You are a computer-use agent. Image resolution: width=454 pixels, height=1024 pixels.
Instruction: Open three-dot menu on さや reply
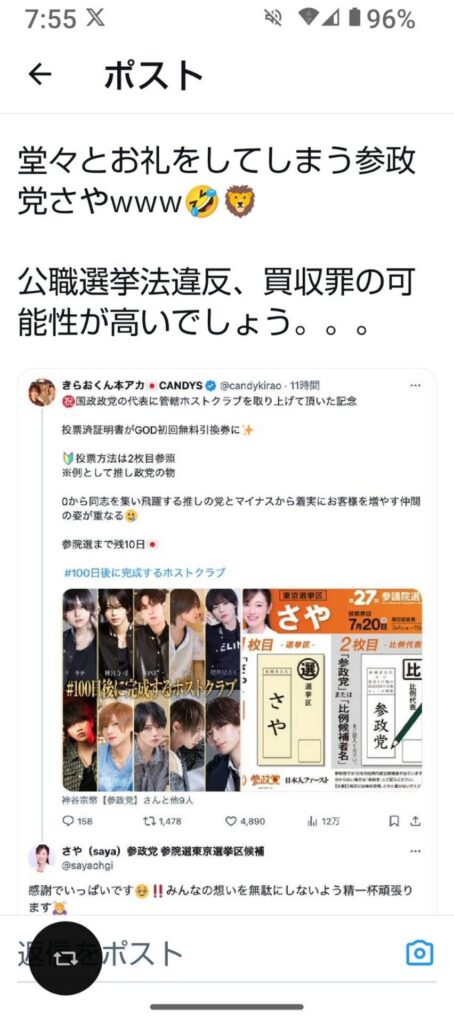tap(415, 852)
